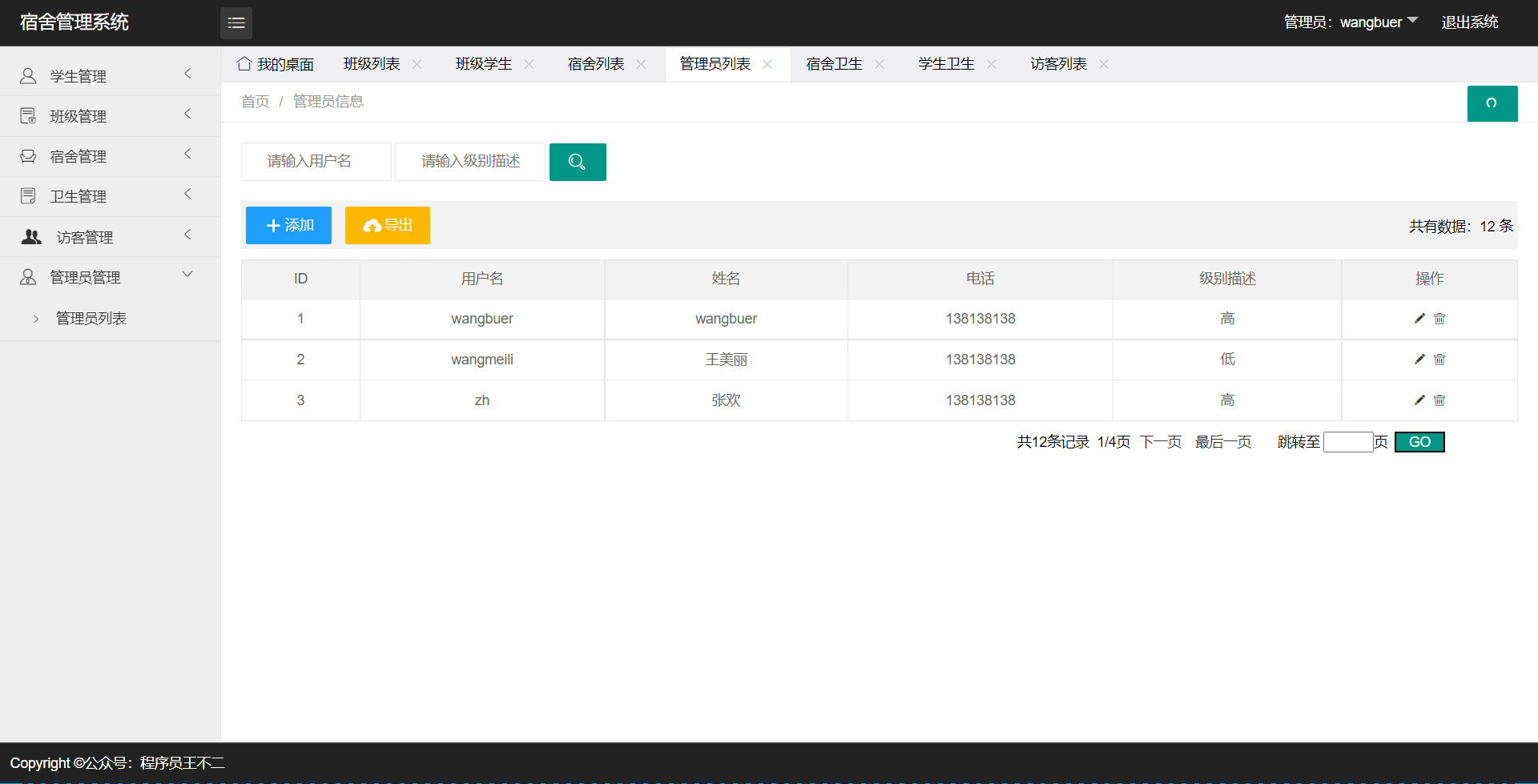Click the GO pagination button
1538x784 pixels.
pos(1419,441)
